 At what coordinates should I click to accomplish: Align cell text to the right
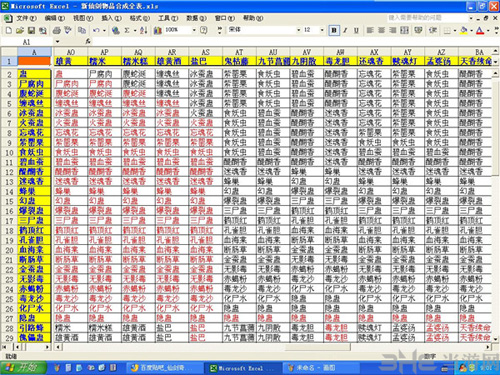point(393,31)
